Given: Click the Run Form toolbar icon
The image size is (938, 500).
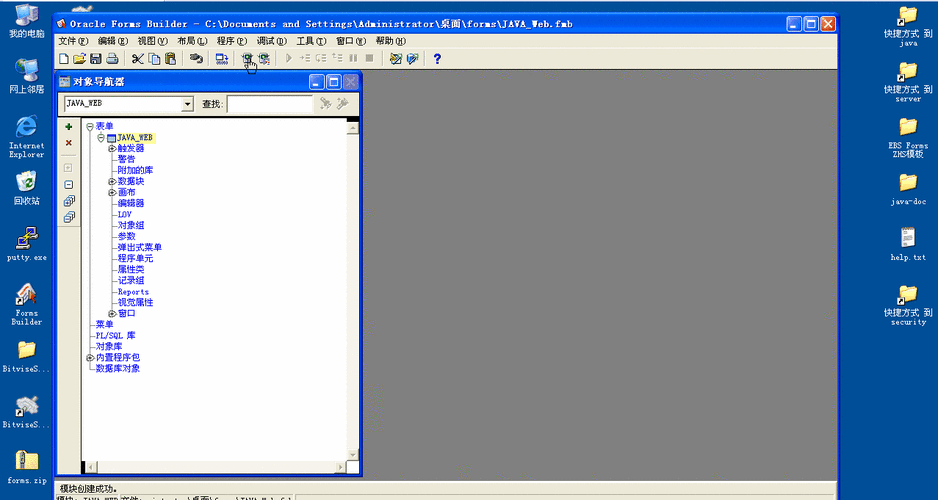Looking at the screenshot, I should coord(247,59).
